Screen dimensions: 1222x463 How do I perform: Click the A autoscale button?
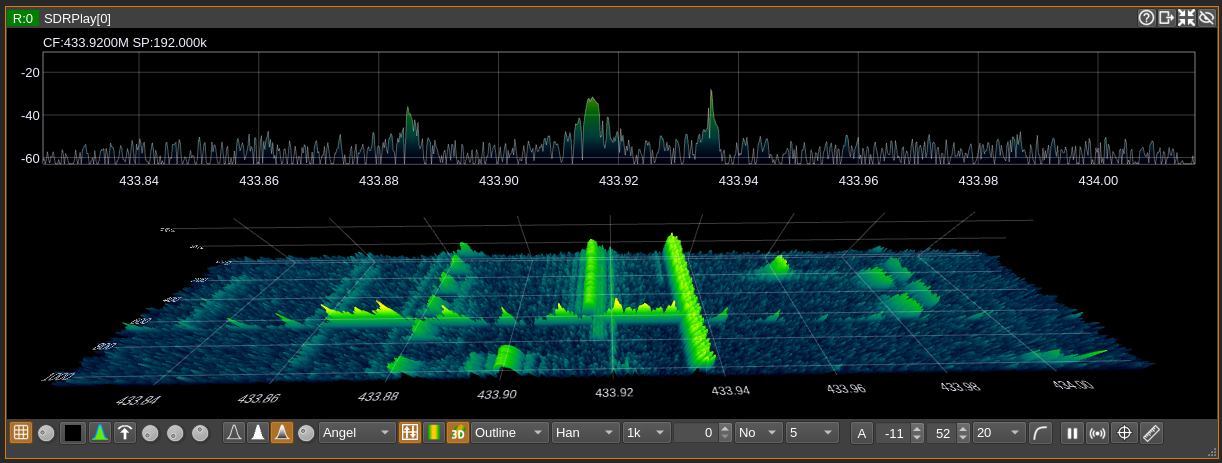point(862,433)
